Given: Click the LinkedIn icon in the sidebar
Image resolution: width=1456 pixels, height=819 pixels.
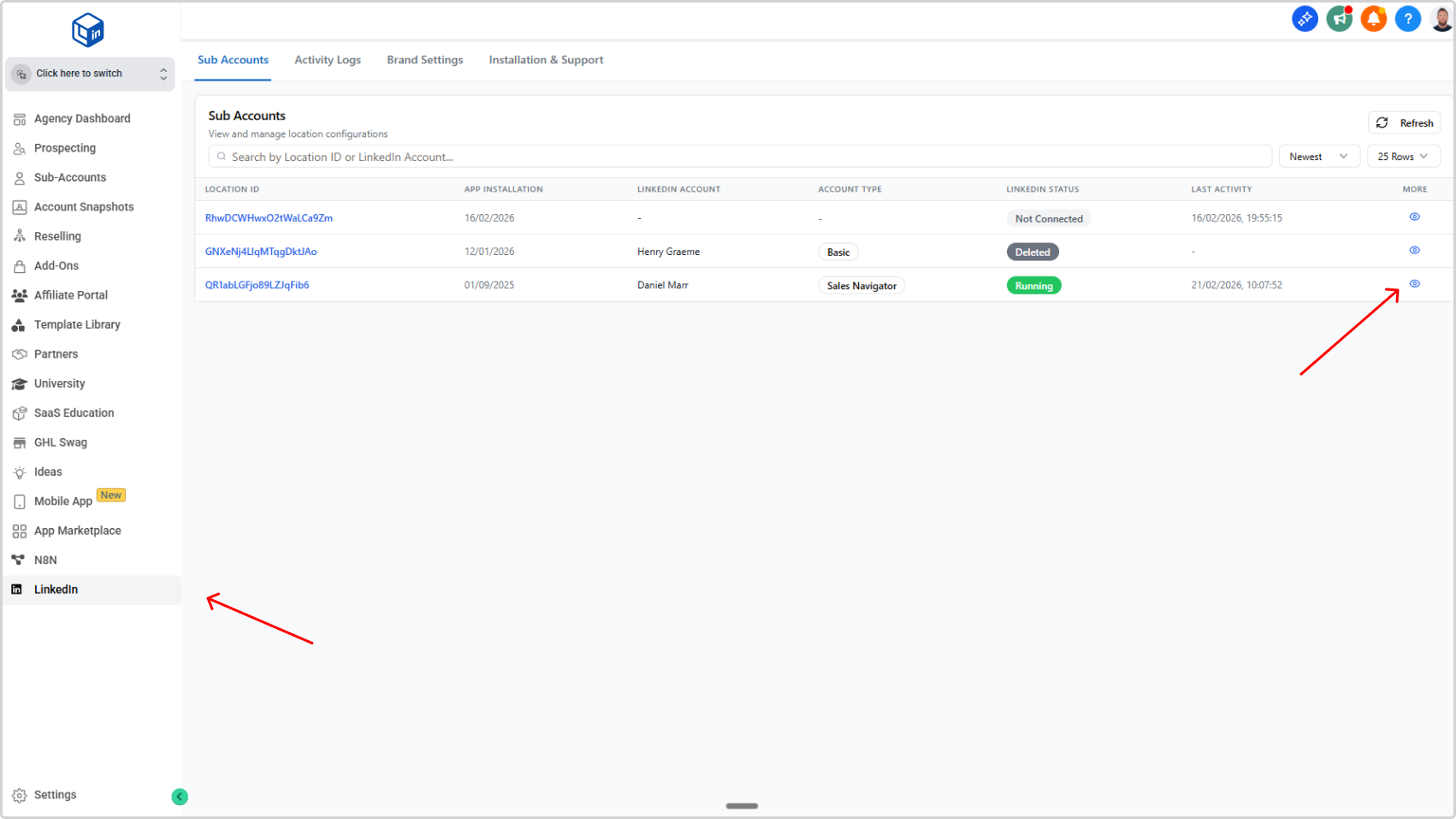Looking at the screenshot, I should [x=17, y=590].
